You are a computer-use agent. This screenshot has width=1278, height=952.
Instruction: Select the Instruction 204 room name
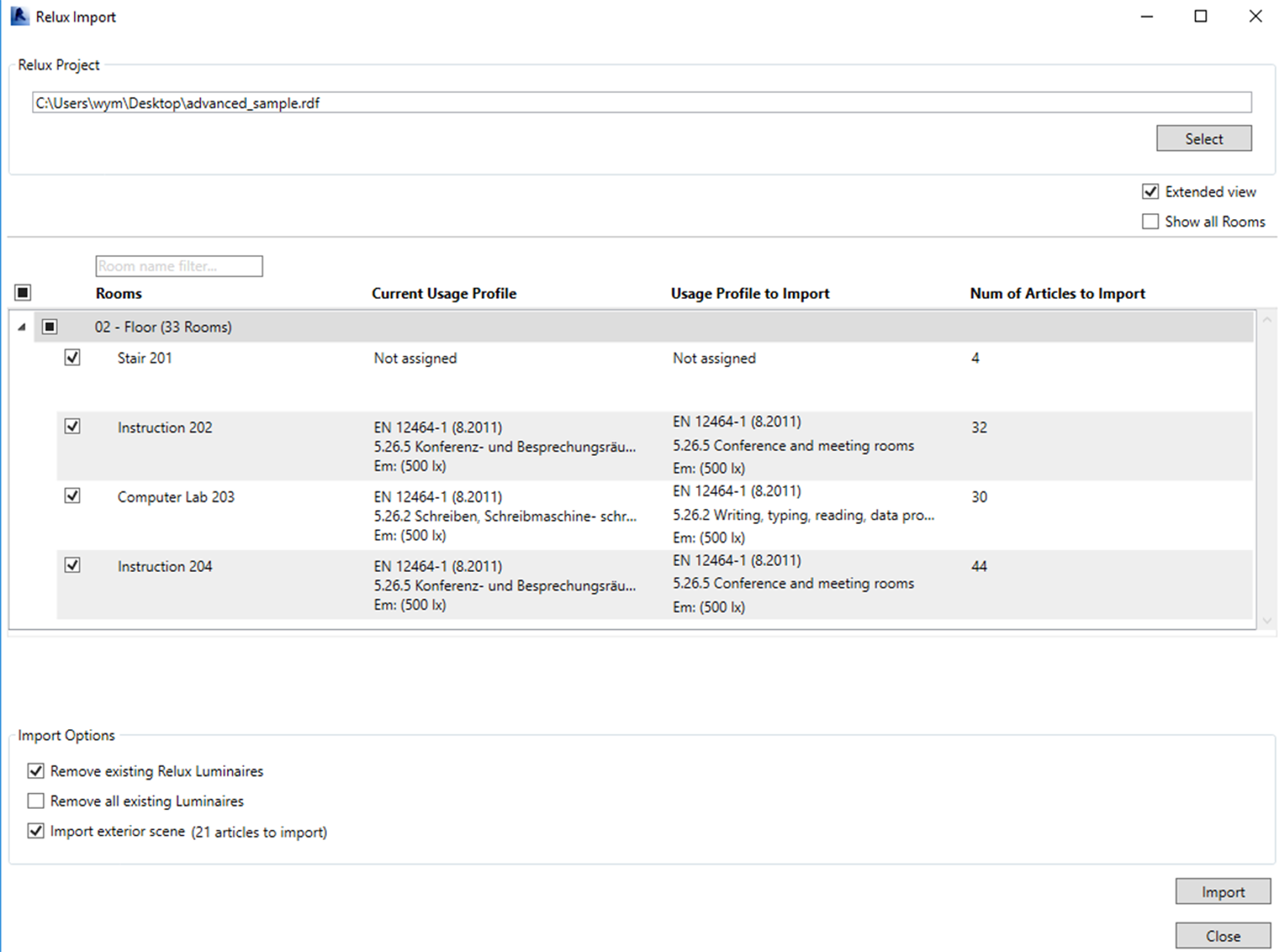[165, 567]
